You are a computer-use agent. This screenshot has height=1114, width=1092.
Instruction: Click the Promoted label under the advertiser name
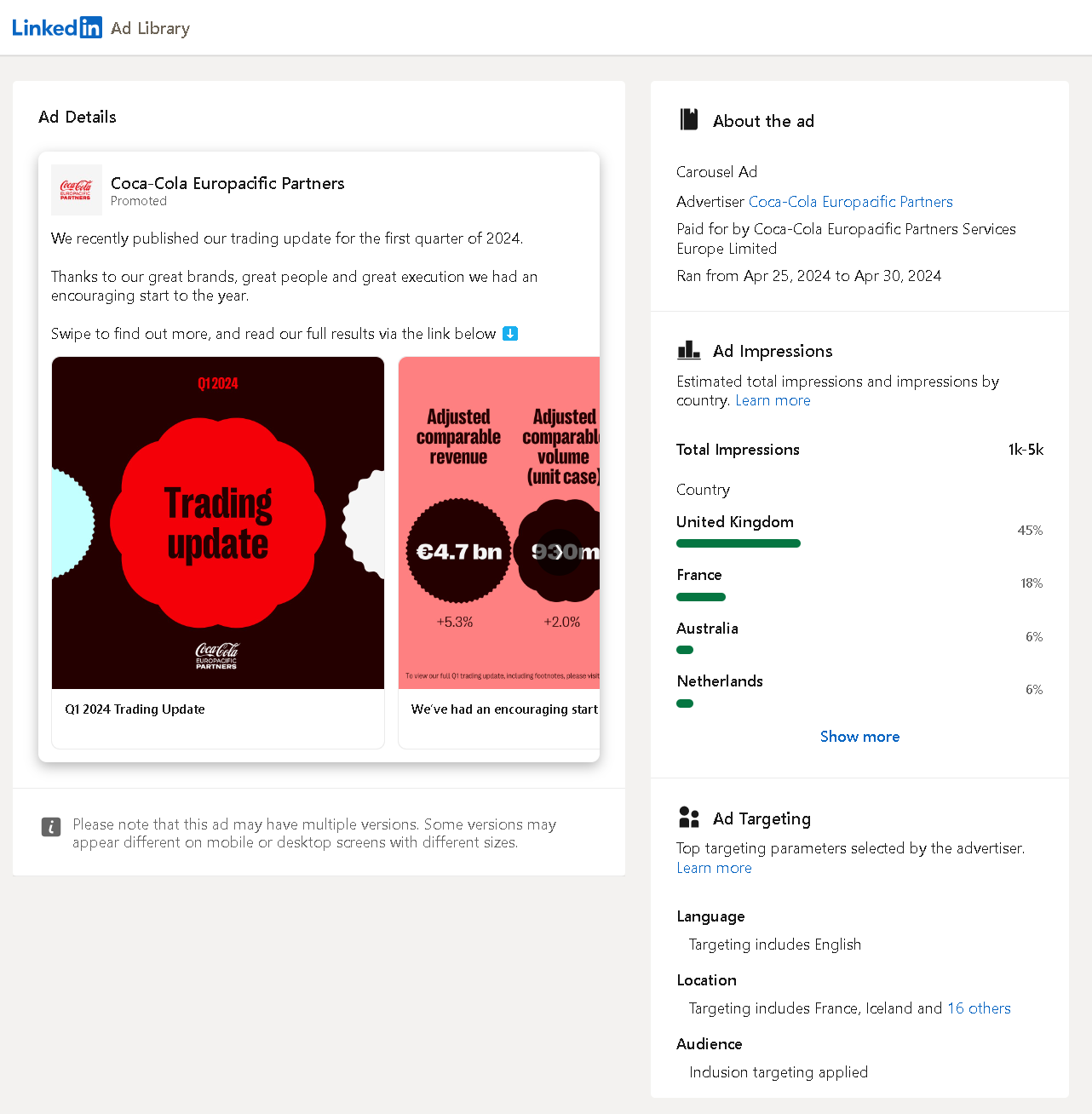click(138, 201)
